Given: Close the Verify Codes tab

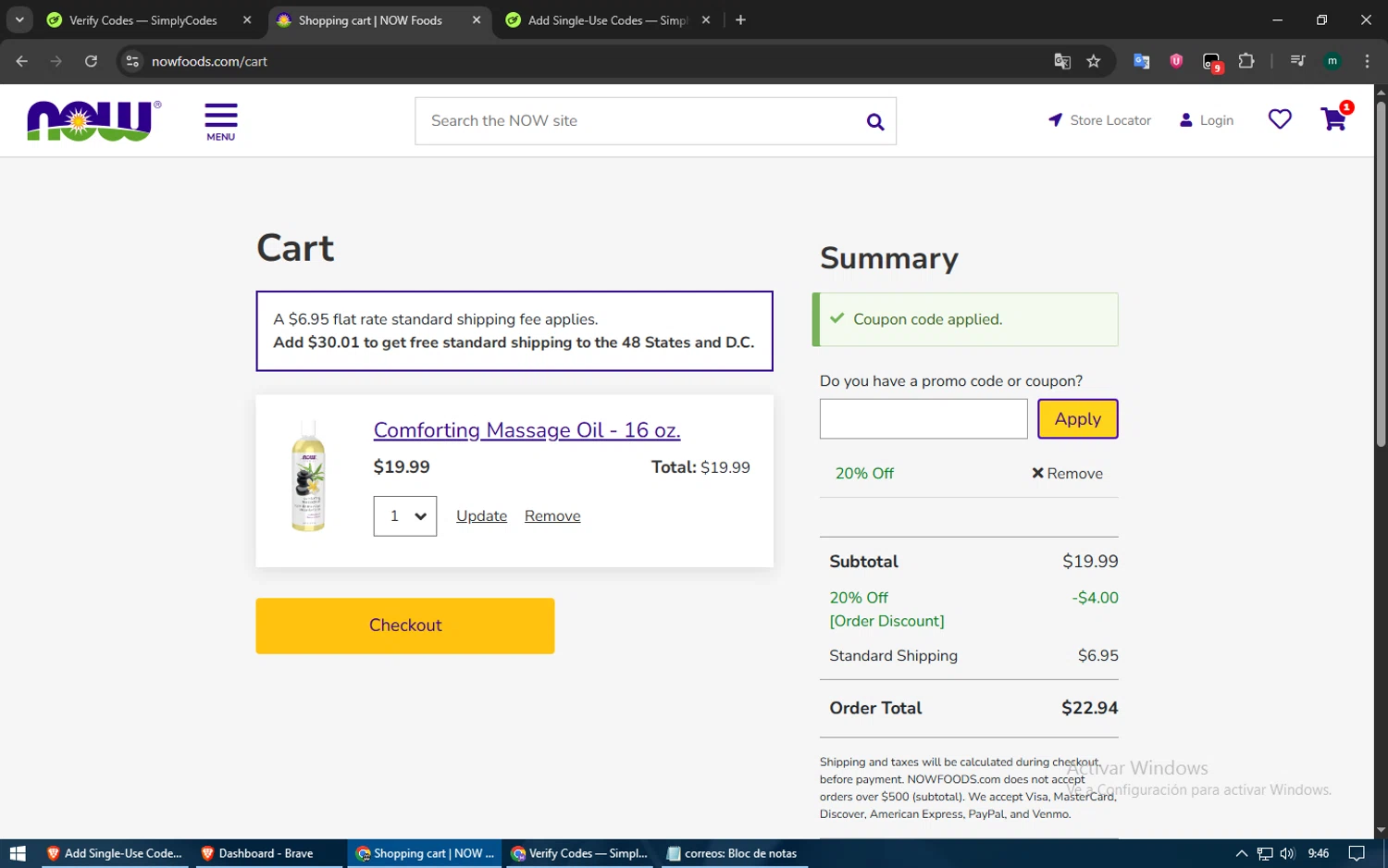Looking at the screenshot, I should 247,20.
